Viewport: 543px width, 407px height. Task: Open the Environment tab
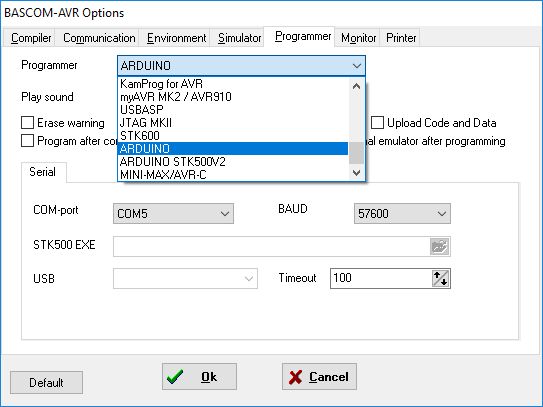176,38
